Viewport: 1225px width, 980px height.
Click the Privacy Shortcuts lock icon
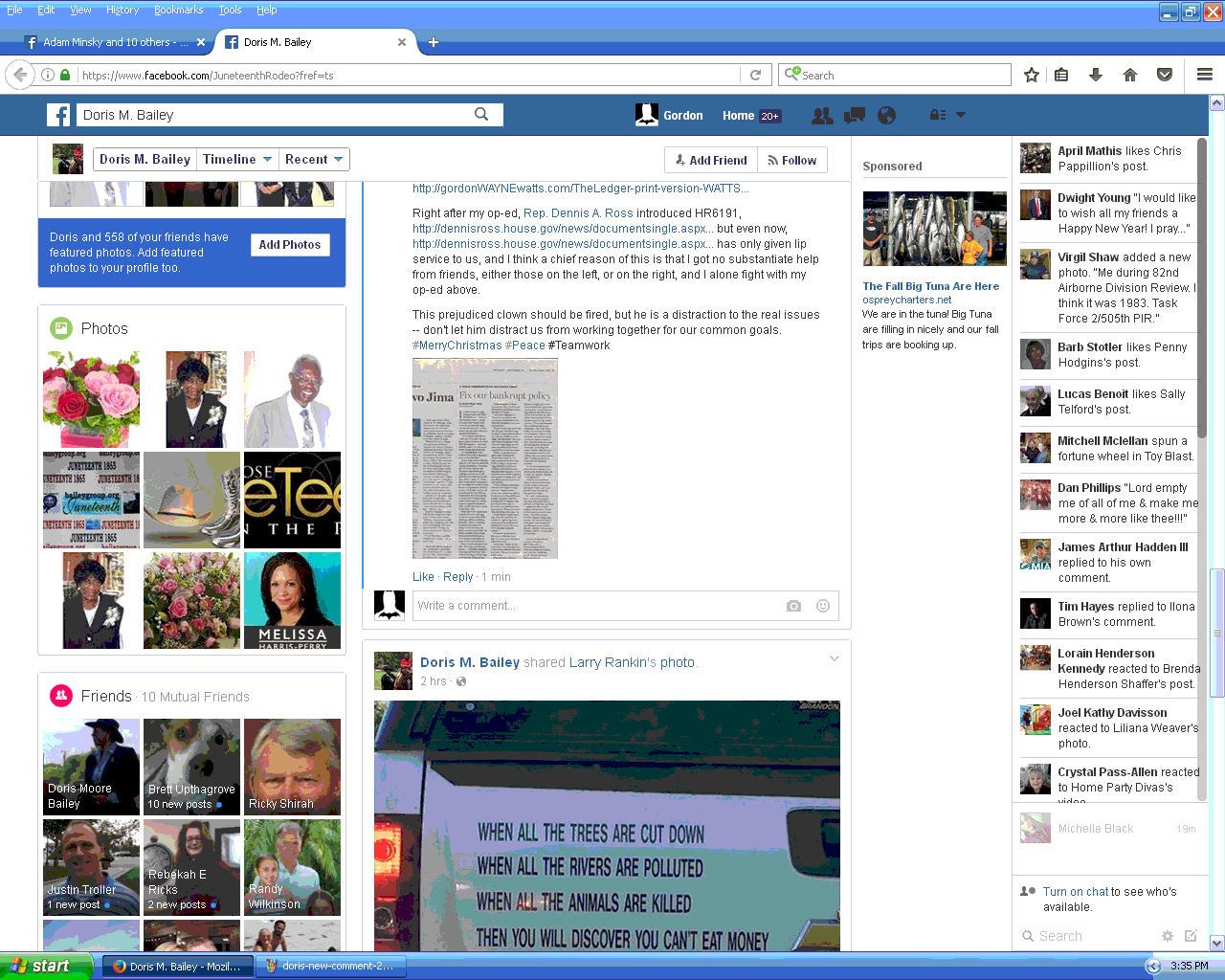pyautogui.click(x=938, y=115)
